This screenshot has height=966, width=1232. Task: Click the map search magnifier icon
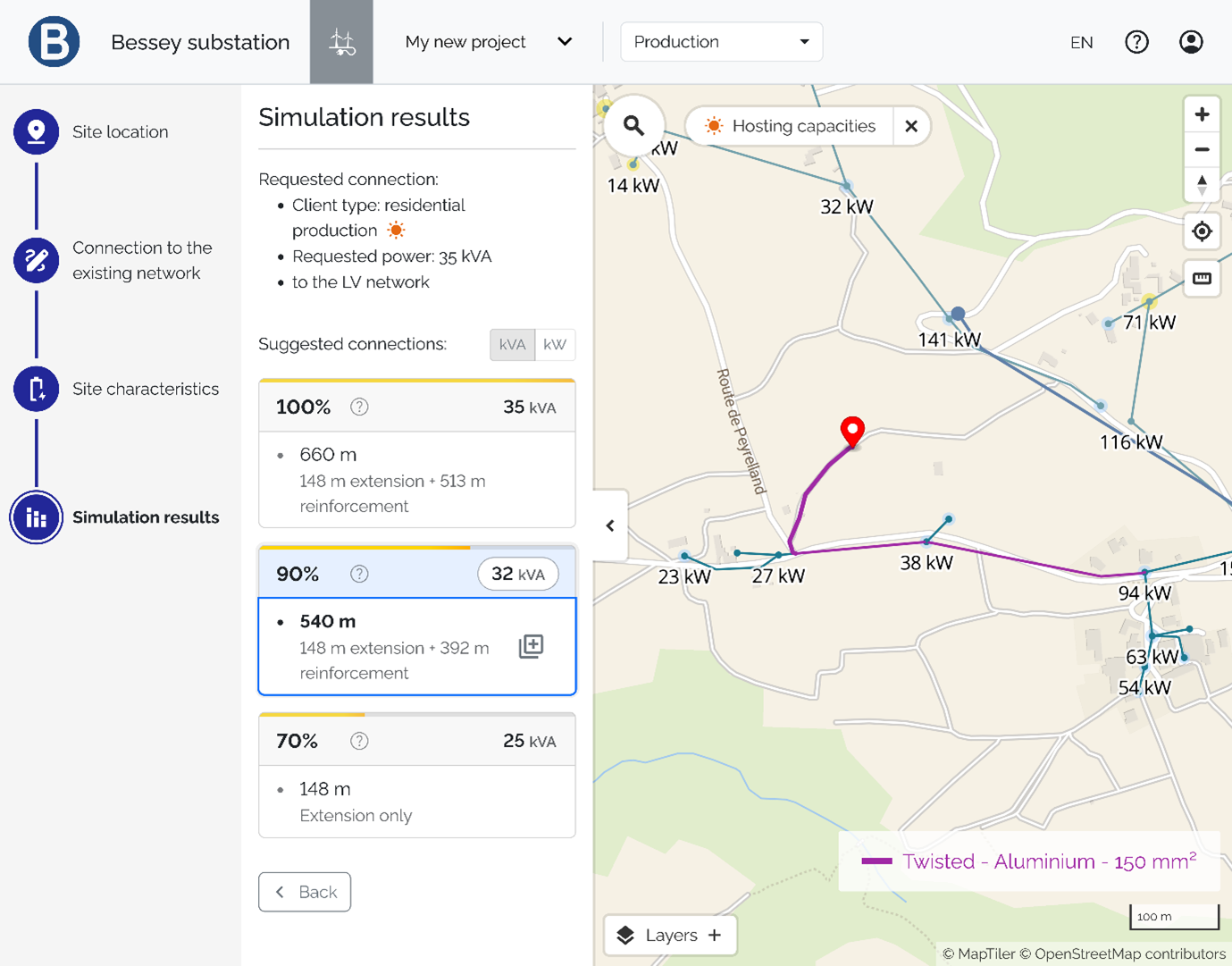(633, 126)
